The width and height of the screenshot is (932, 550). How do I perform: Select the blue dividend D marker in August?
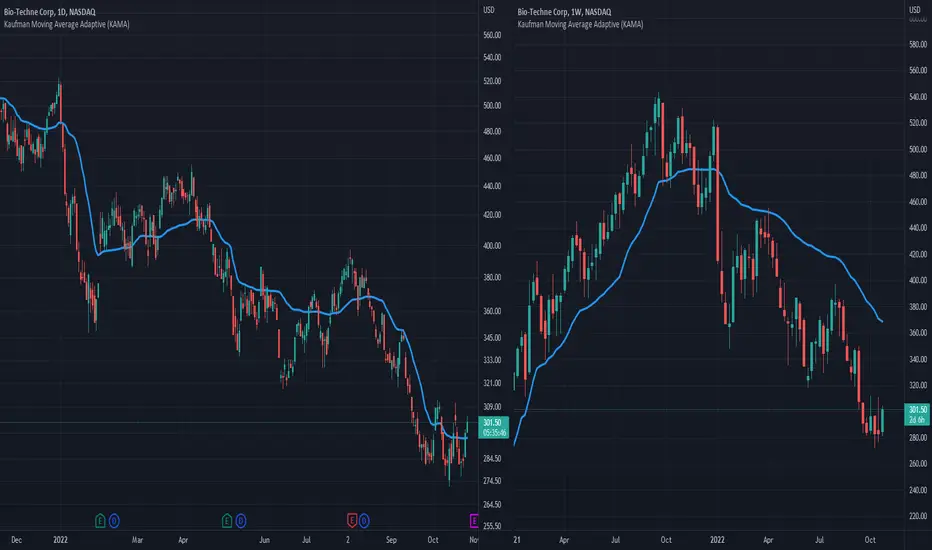click(x=364, y=521)
